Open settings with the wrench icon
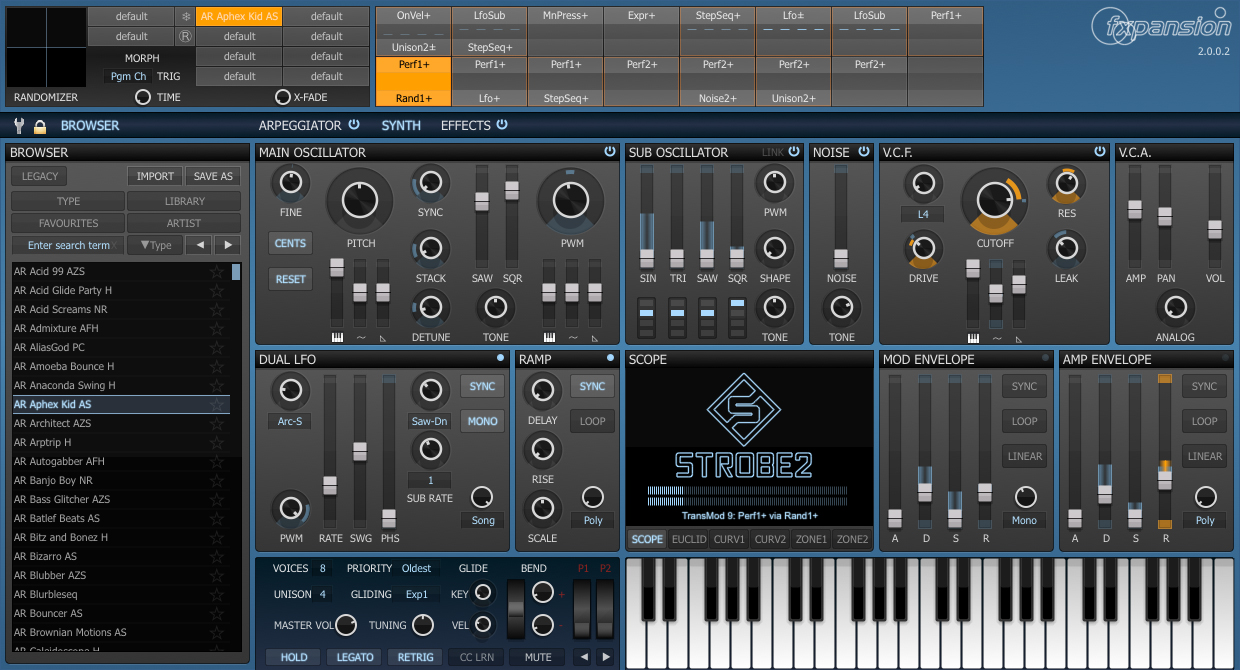Image resolution: width=1240 pixels, height=670 pixels. tap(18, 126)
